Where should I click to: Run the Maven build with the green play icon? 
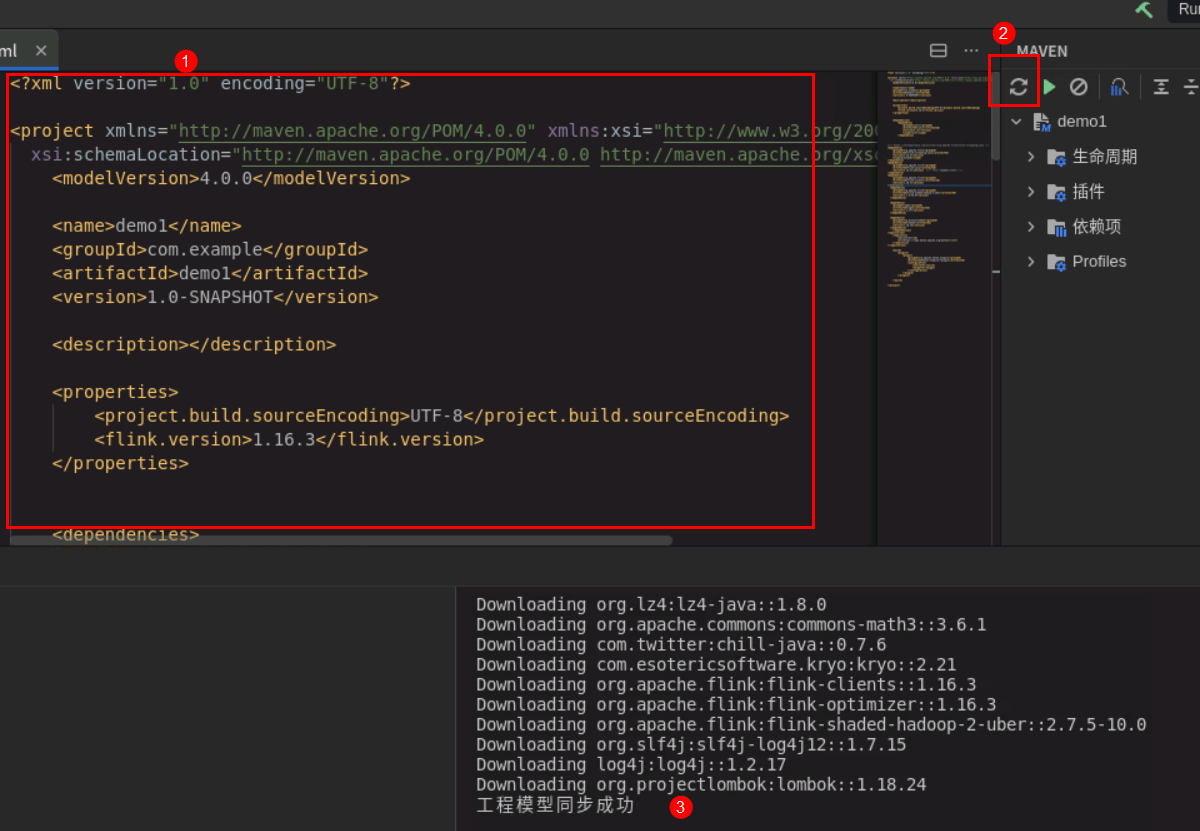pyautogui.click(x=1049, y=87)
